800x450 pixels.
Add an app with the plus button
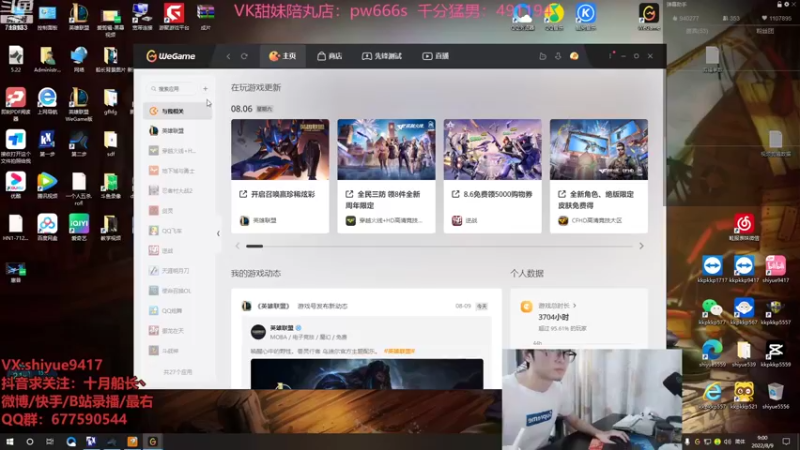(206, 89)
